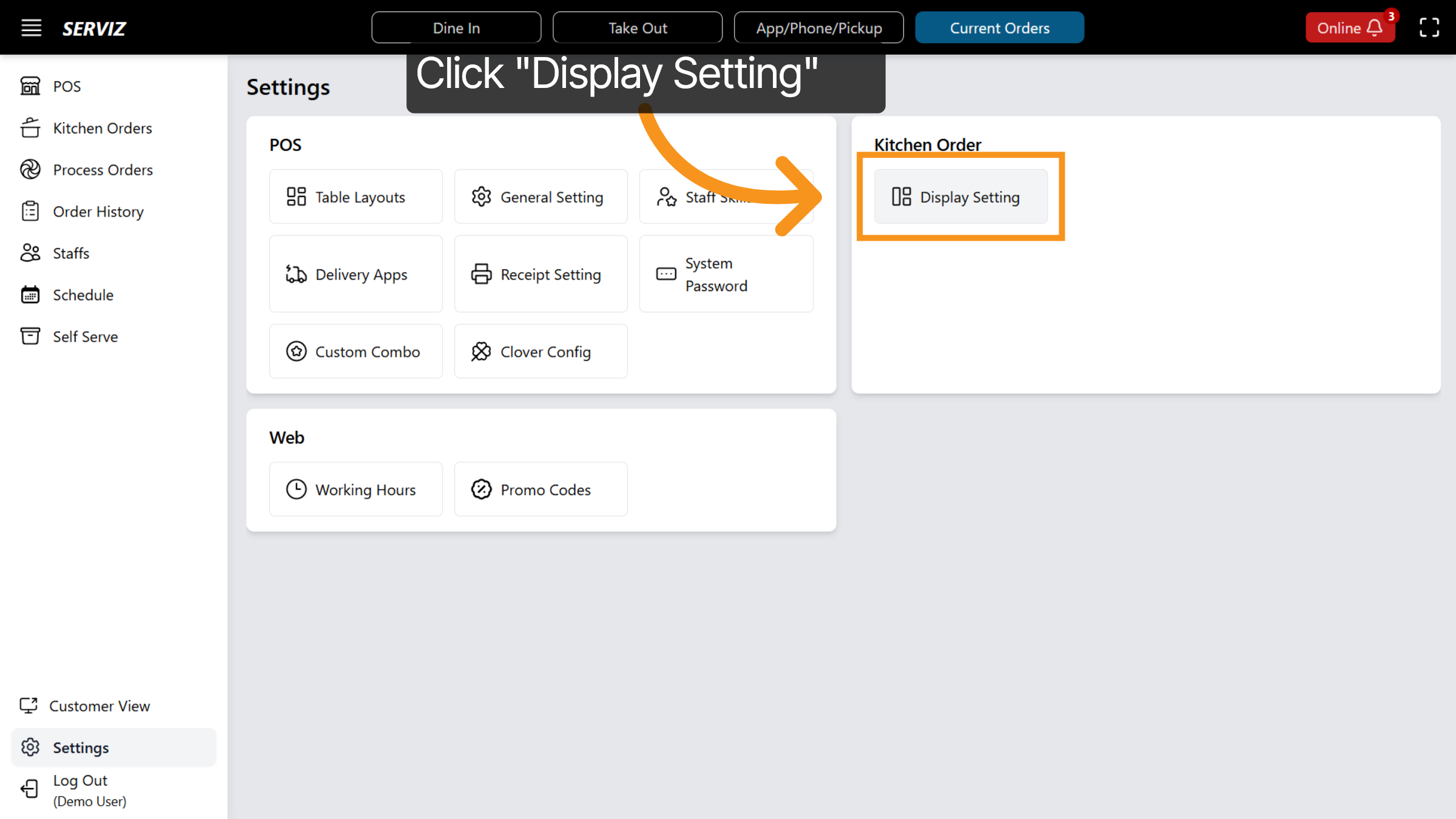
Task: Open Table Layouts configuration
Action: coord(356,197)
